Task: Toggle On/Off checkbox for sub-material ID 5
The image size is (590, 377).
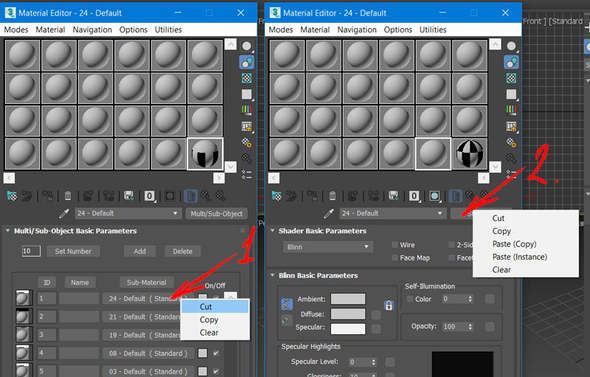Action: click(216, 371)
